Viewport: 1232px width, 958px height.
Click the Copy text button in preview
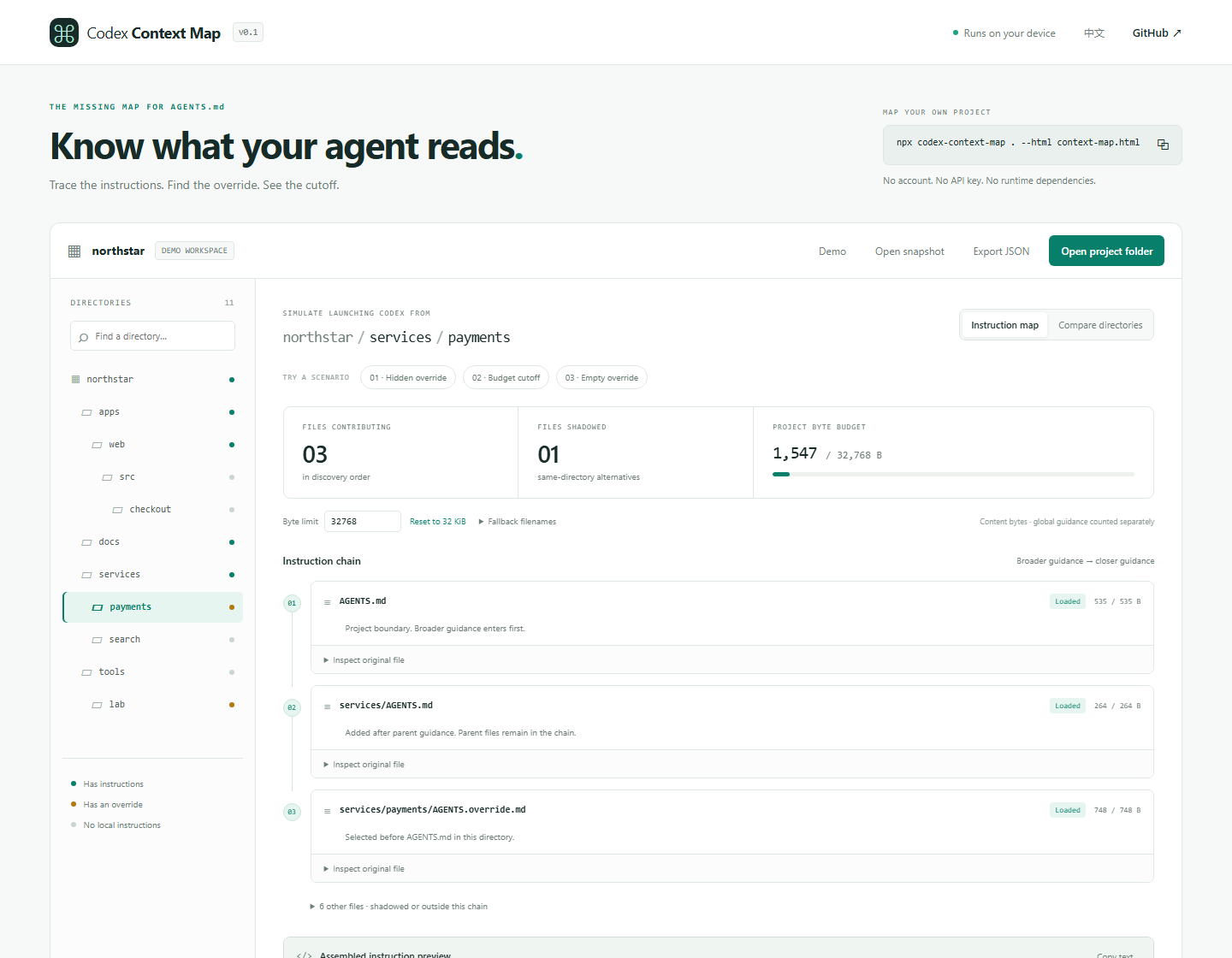[1115, 955]
